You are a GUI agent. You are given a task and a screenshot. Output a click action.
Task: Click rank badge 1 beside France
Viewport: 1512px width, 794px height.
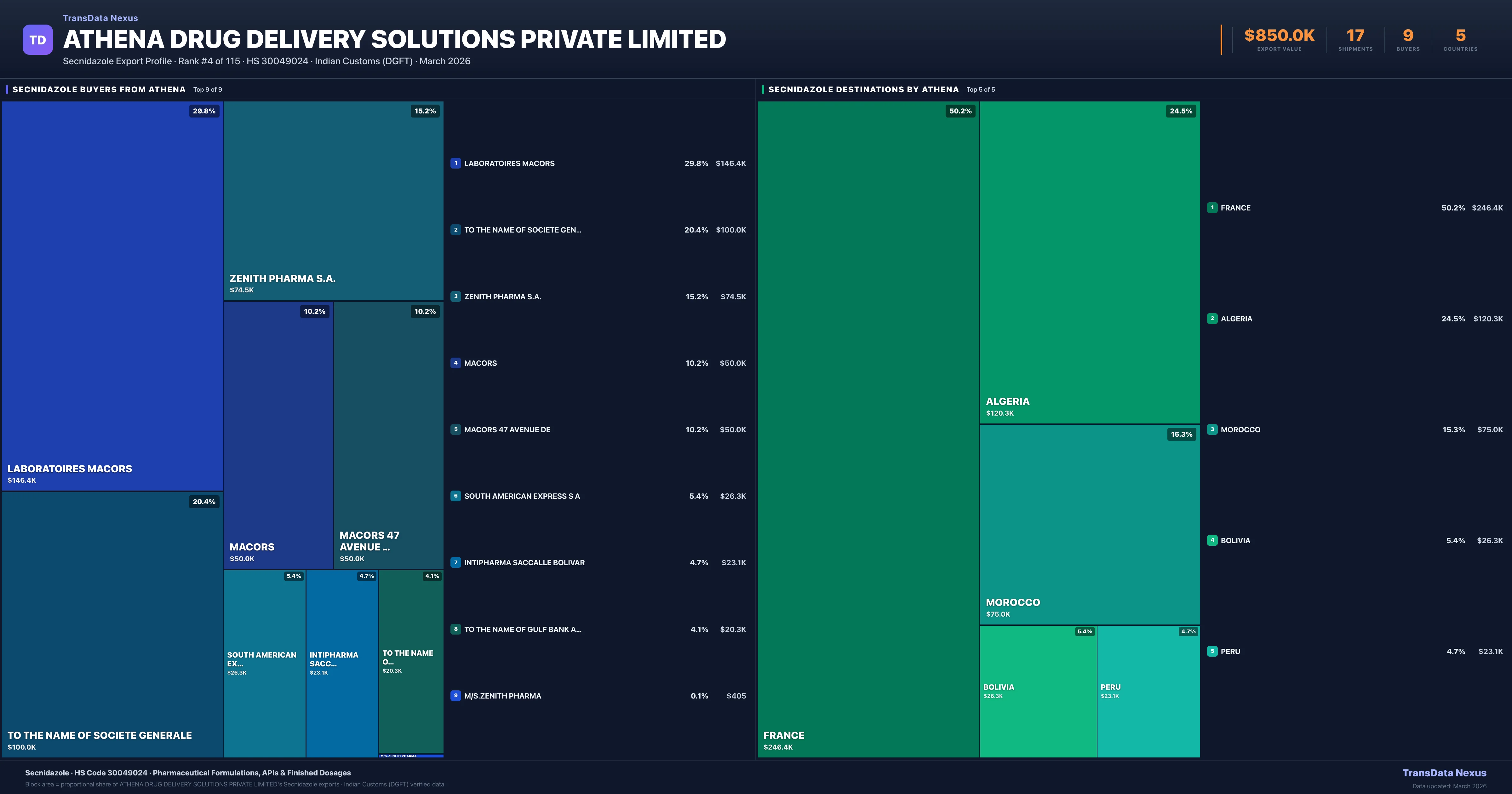(1212, 207)
